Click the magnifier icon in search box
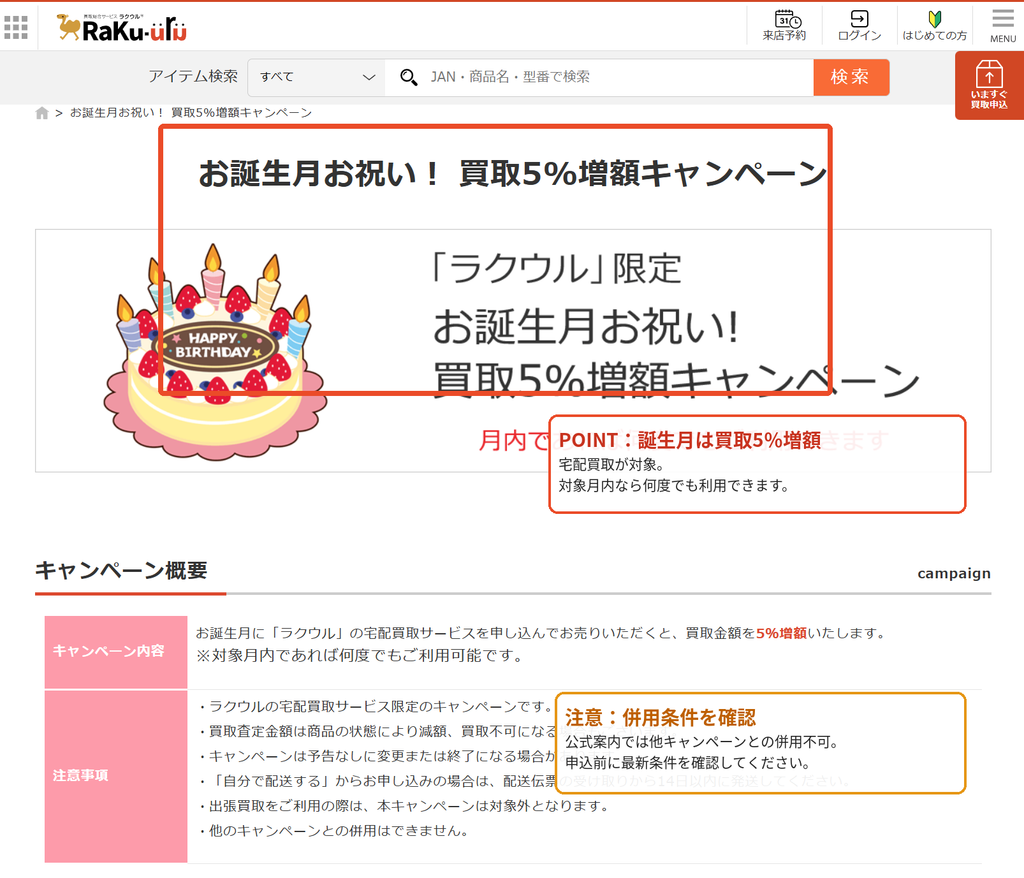Viewport: 1024px width, 878px height. 409,78
